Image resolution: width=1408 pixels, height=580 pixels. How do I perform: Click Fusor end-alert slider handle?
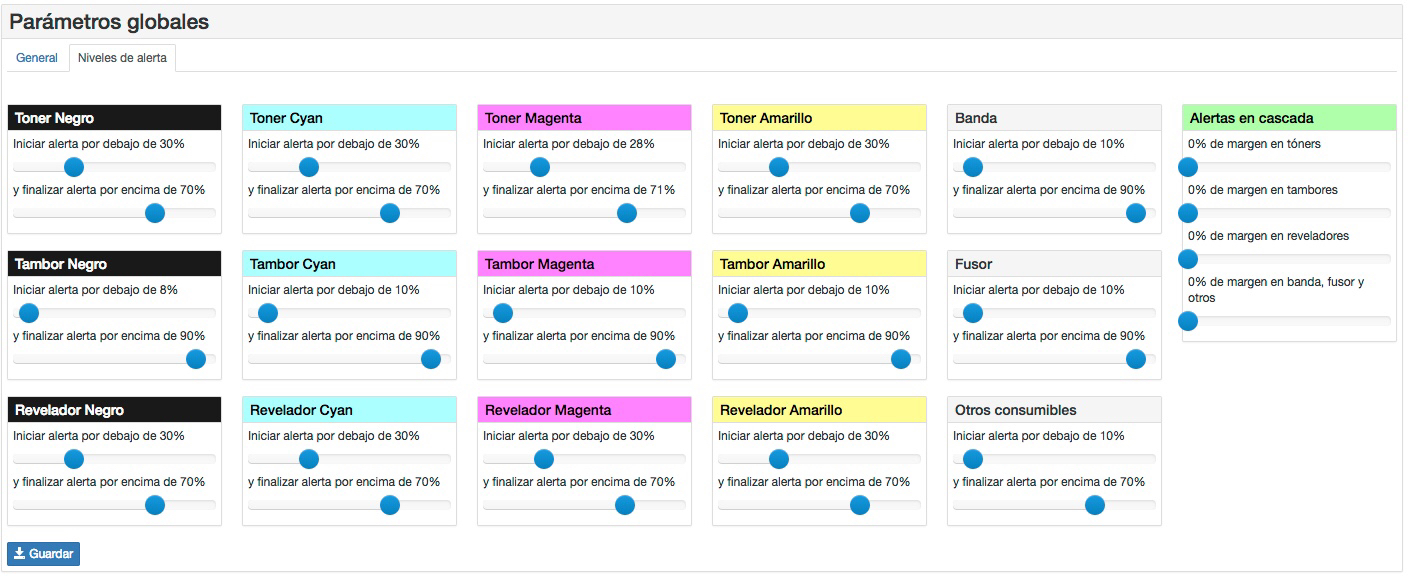pos(1136,359)
